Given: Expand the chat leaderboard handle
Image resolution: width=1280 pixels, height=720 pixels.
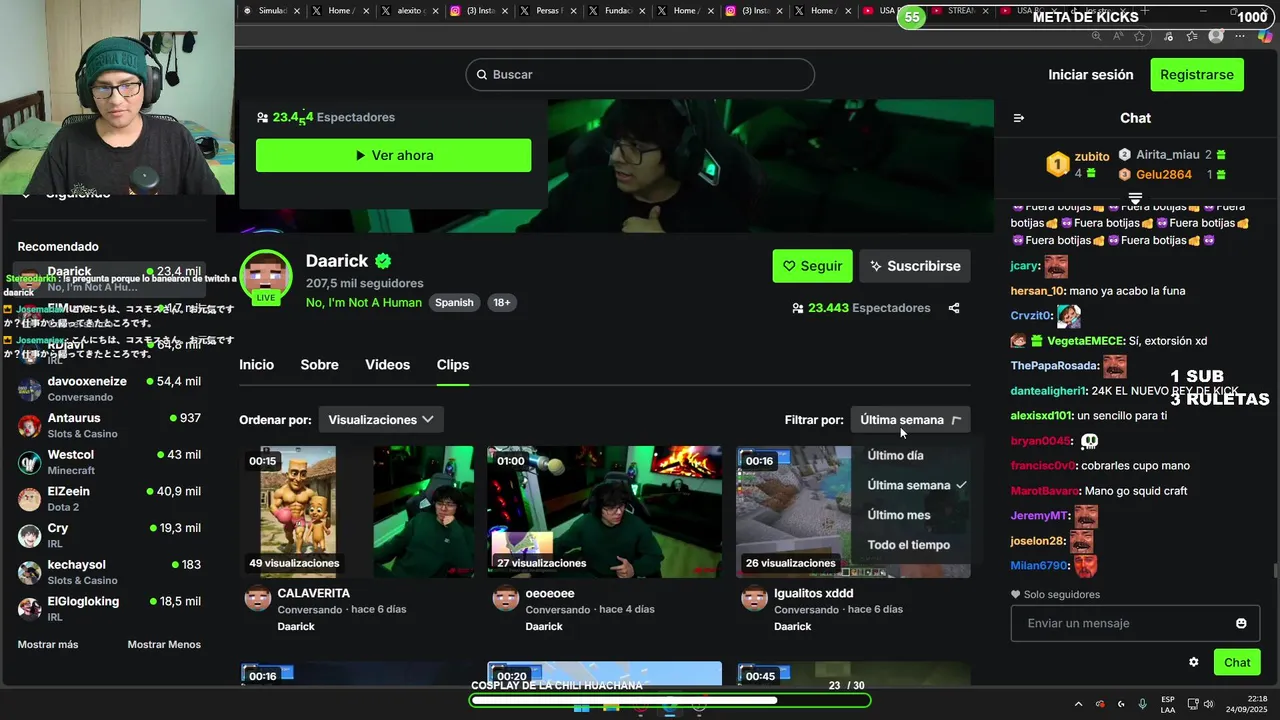Looking at the screenshot, I should (x=1135, y=198).
